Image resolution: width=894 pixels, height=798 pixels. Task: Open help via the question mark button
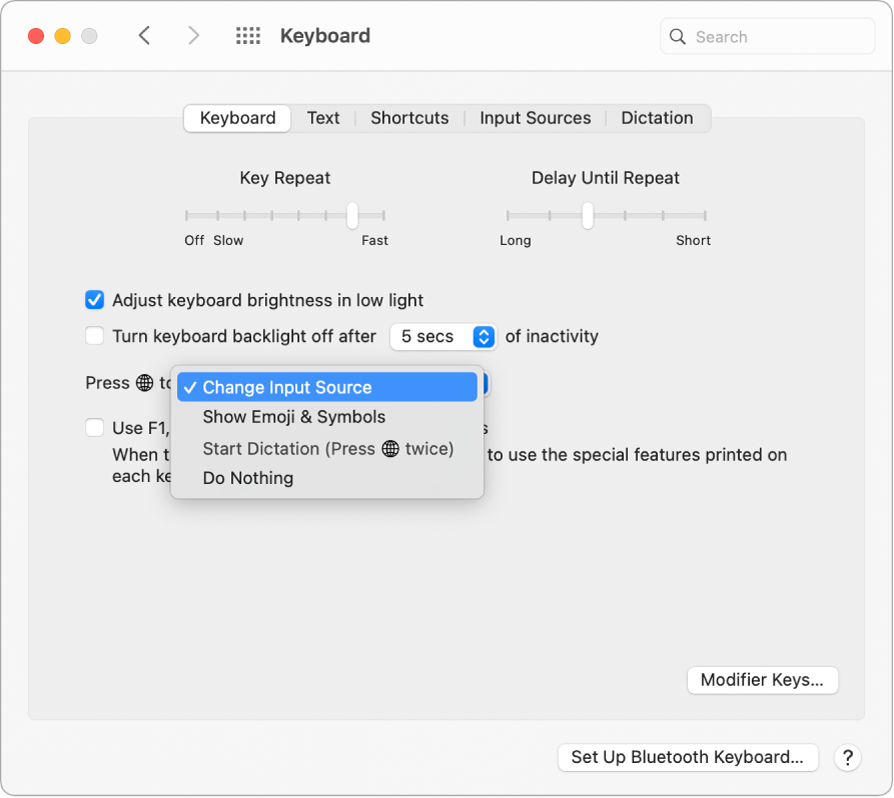pyautogui.click(x=847, y=758)
